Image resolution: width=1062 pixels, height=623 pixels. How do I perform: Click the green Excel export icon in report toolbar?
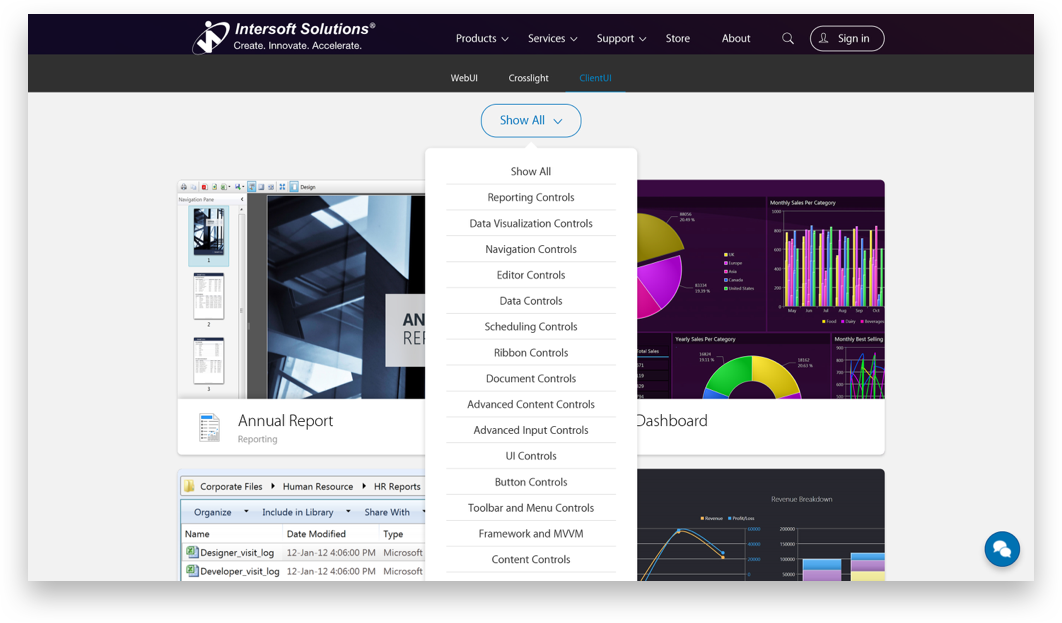tap(224, 187)
